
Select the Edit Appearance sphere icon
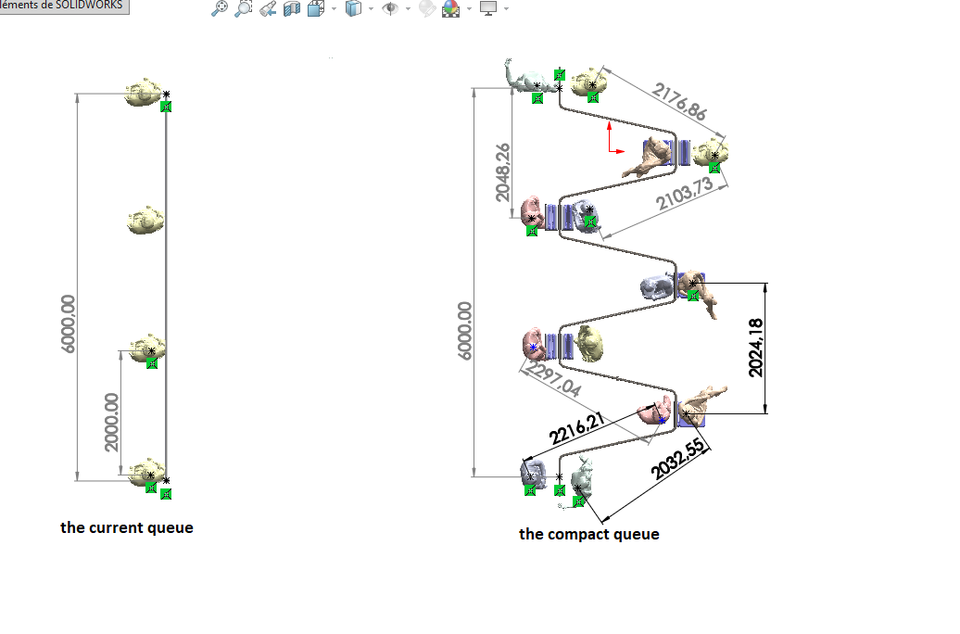(428, 9)
